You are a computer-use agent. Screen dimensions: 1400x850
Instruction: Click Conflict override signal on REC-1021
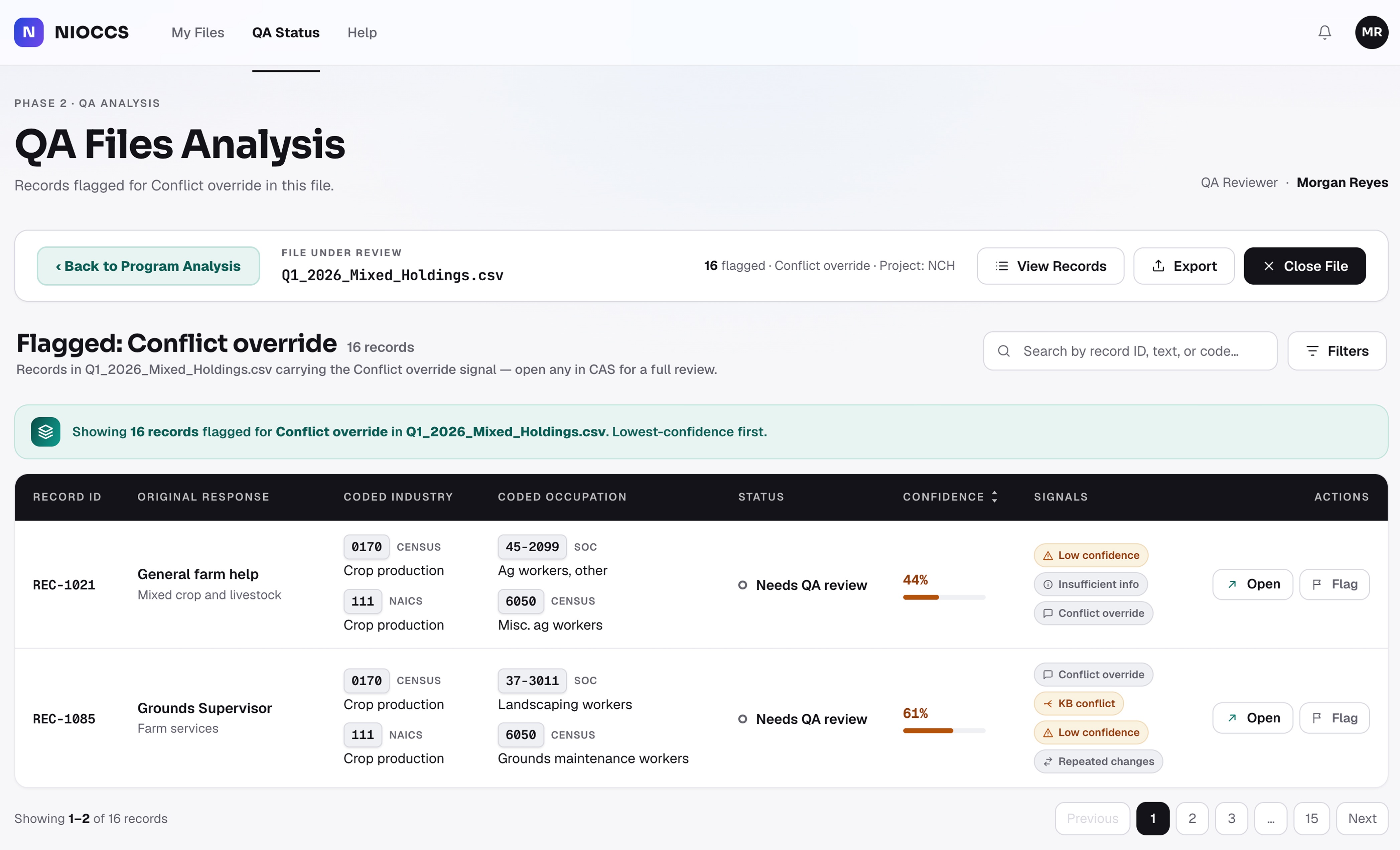(1093, 613)
